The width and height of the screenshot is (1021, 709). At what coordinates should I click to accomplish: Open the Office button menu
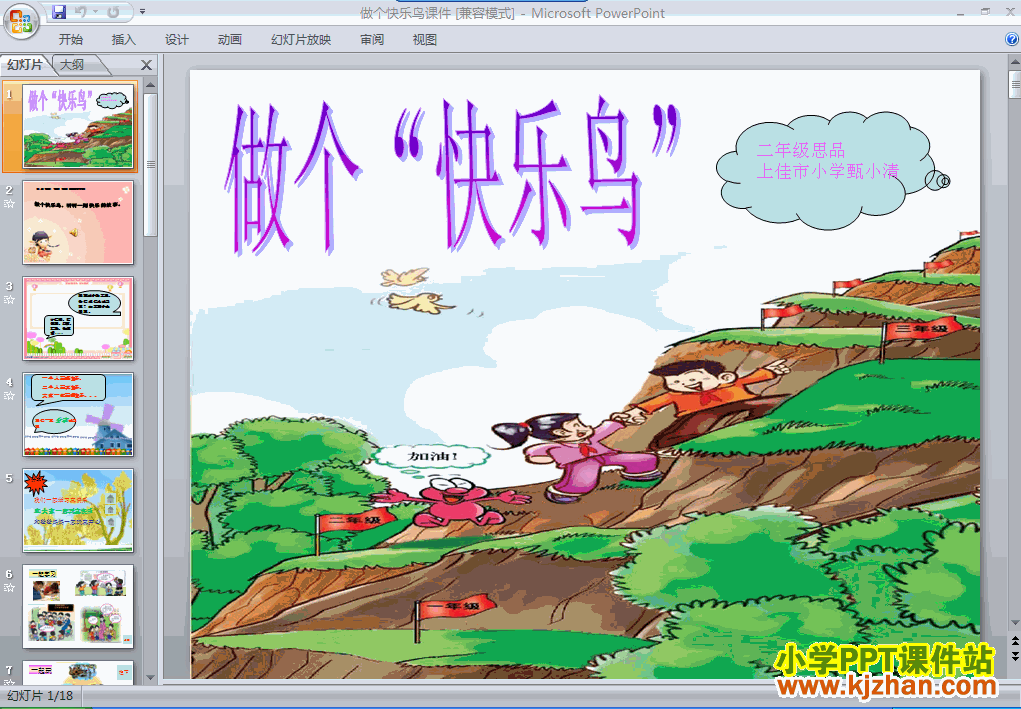pos(21,21)
